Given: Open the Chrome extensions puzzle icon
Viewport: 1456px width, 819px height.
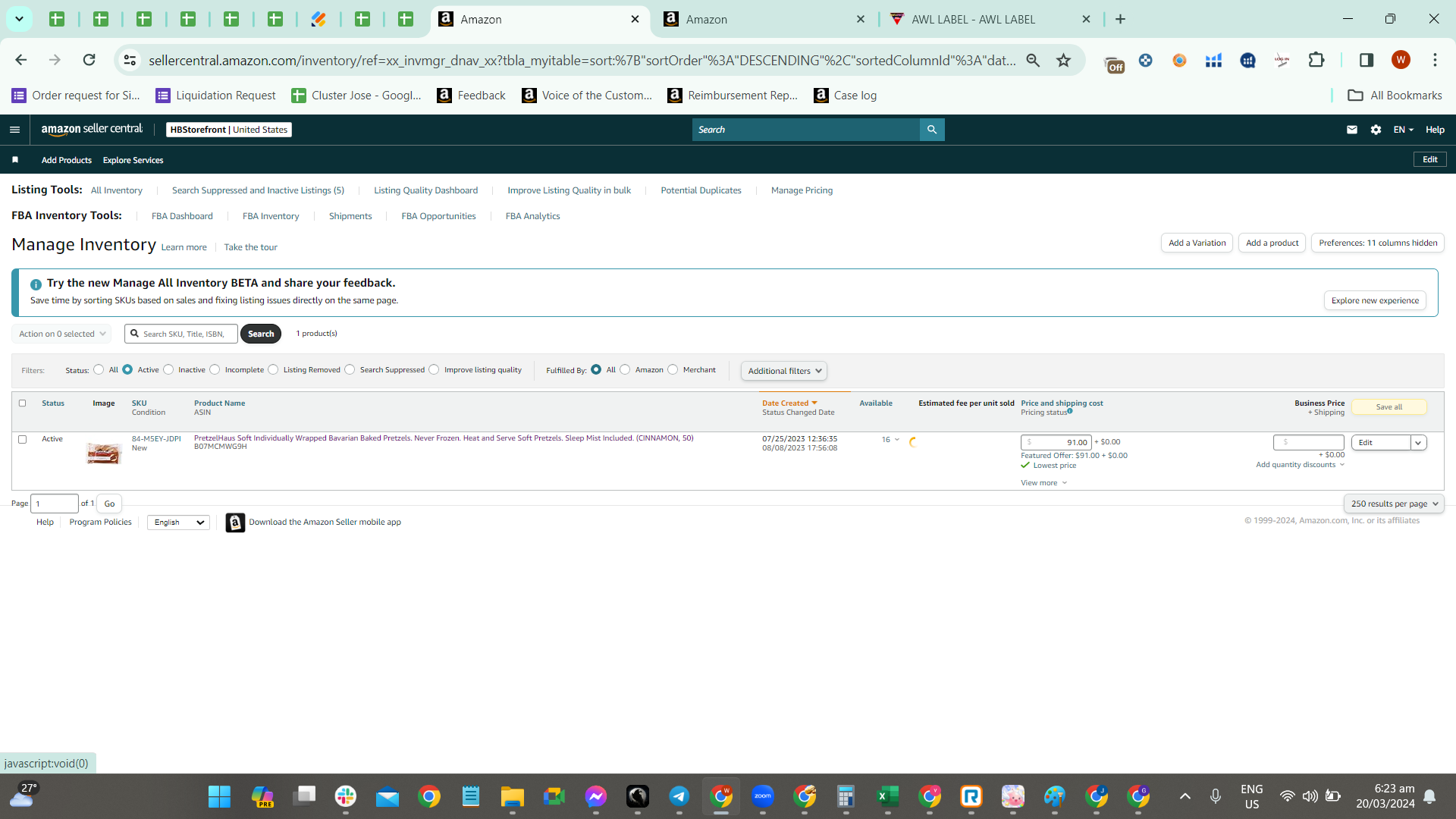Looking at the screenshot, I should [1316, 60].
